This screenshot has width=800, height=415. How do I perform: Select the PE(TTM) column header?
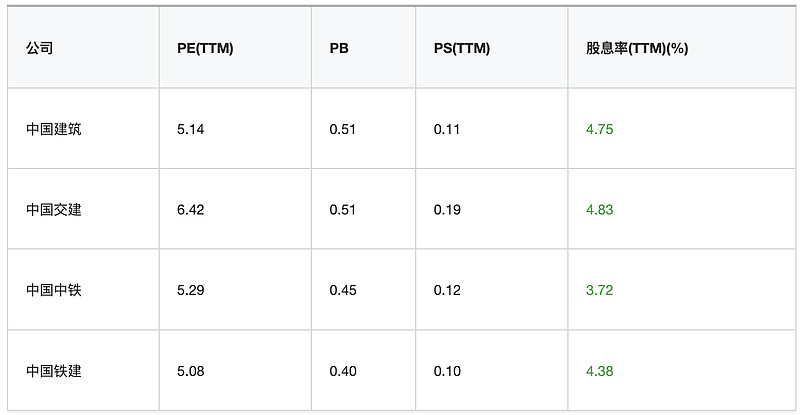[x=205, y=48]
